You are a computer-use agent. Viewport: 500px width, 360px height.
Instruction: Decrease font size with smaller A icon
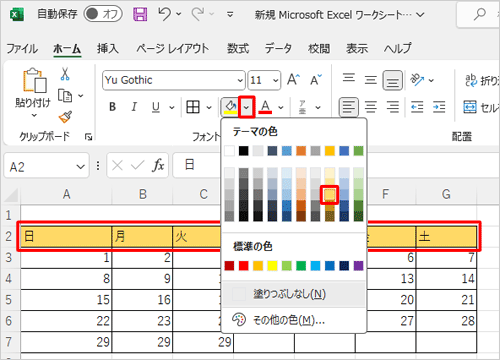316,80
